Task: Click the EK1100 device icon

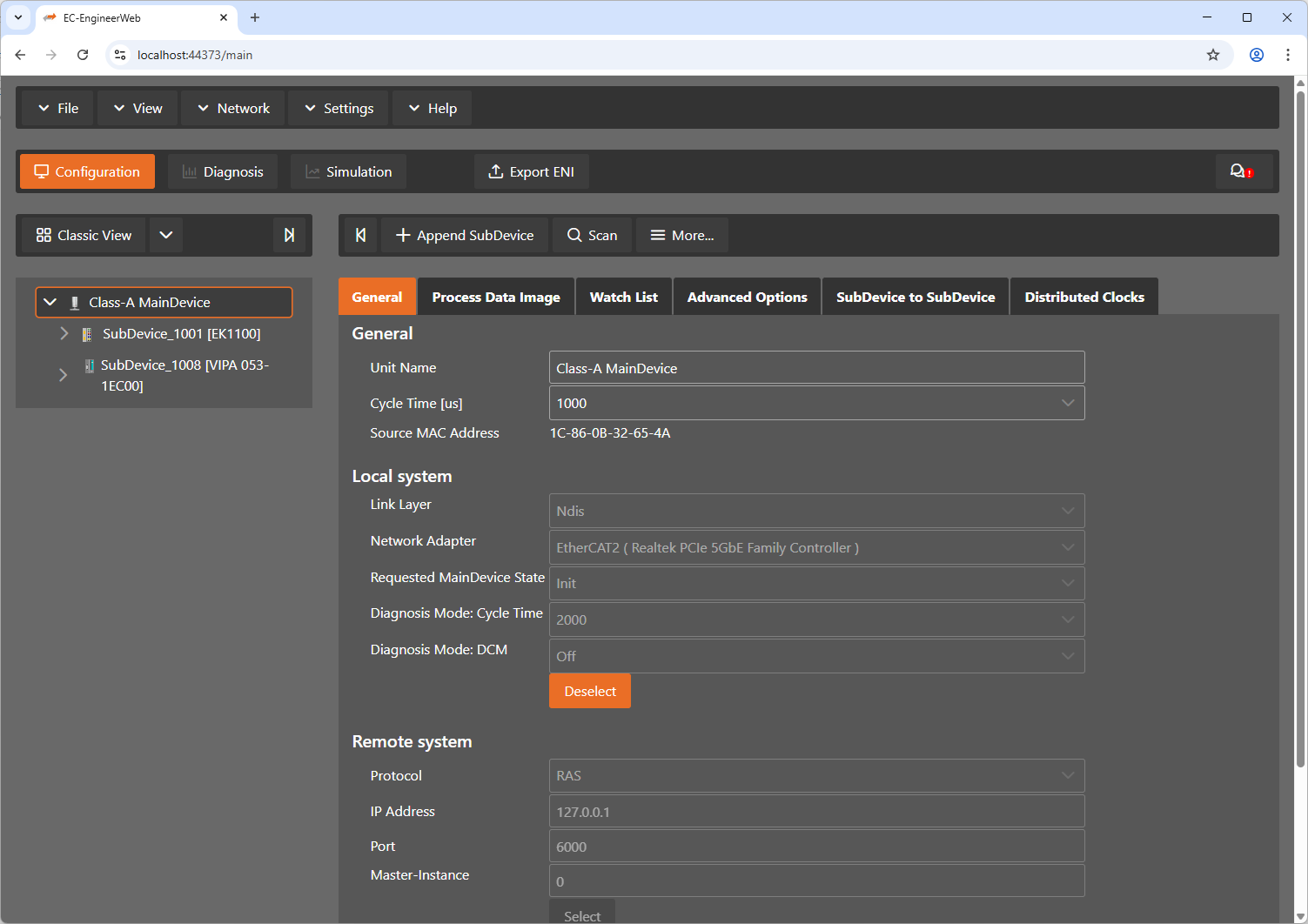Action: (87, 334)
